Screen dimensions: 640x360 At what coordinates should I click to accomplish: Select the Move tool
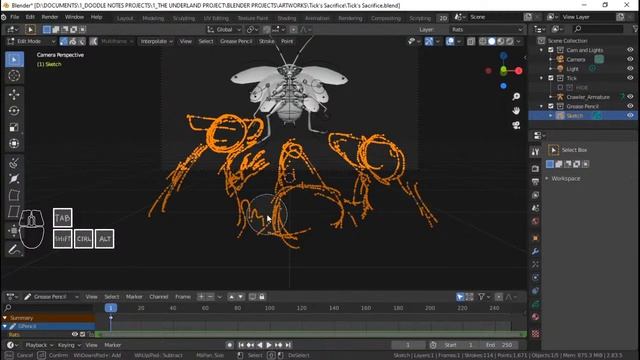tap(14, 94)
